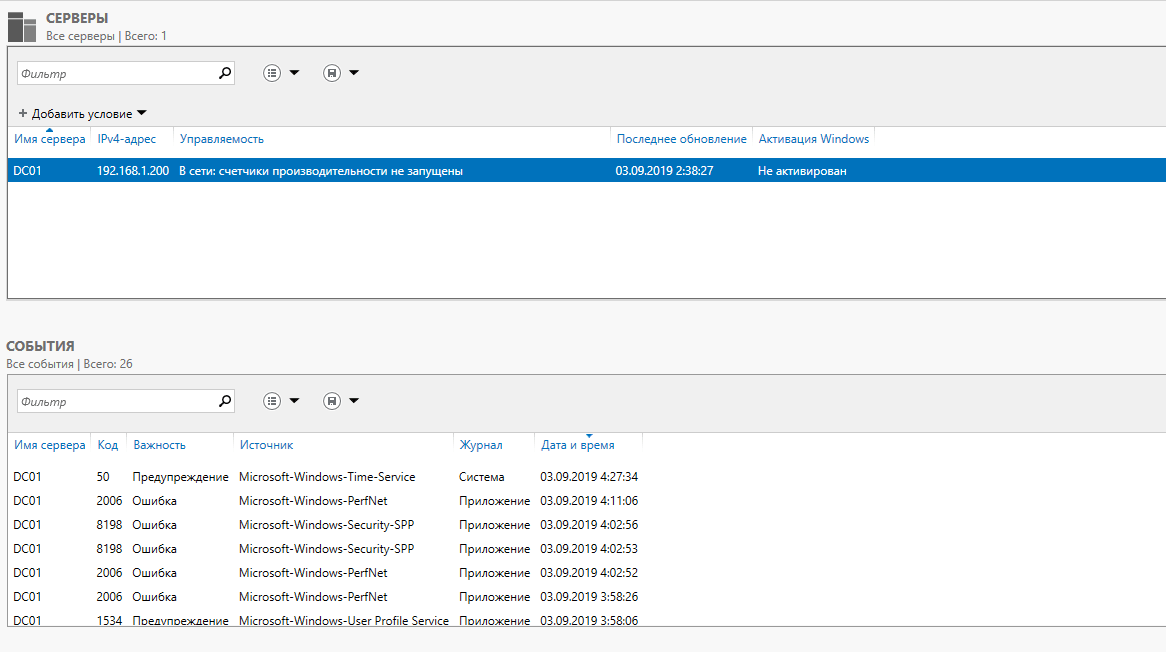Click the save query icon in the events panel

click(332, 401)
